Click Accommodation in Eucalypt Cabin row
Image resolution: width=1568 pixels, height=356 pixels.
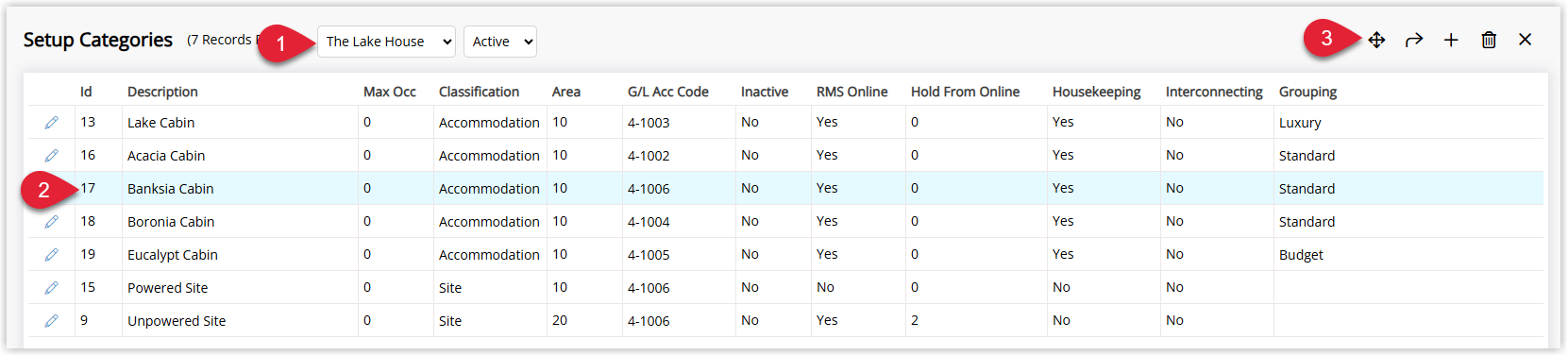(x=489, y=255)
